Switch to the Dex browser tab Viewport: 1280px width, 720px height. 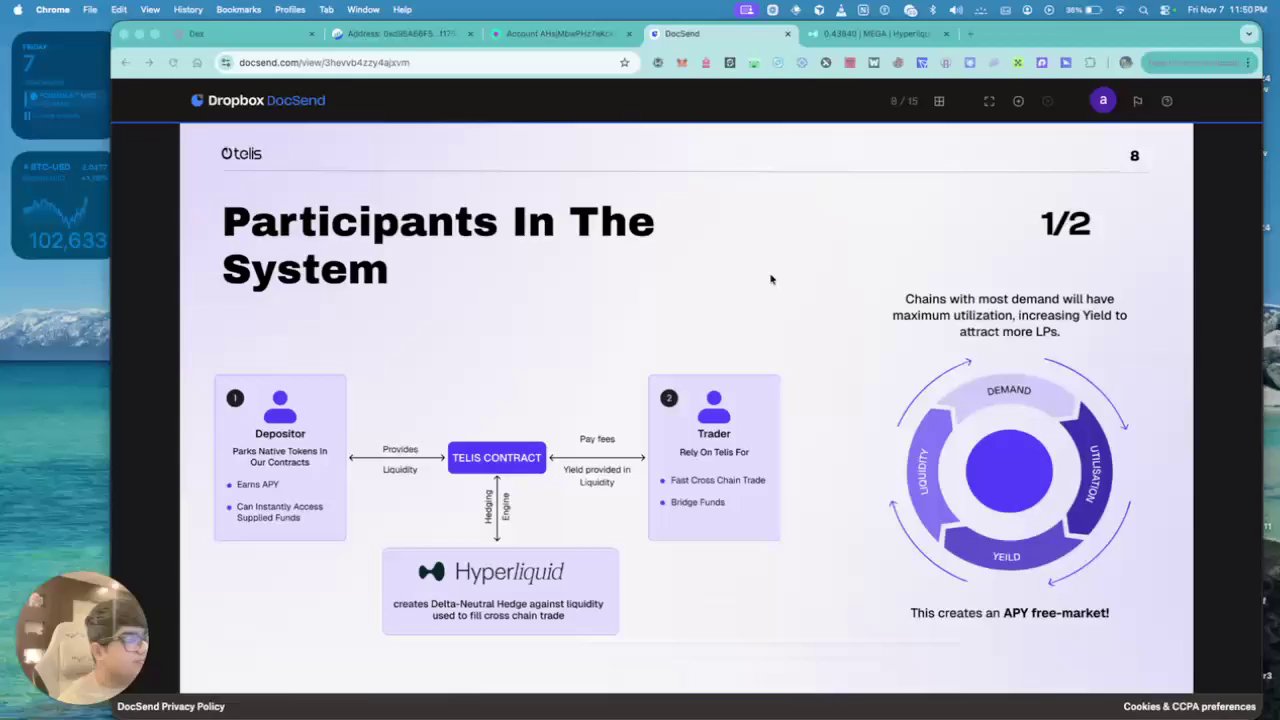tap(240, 34)
